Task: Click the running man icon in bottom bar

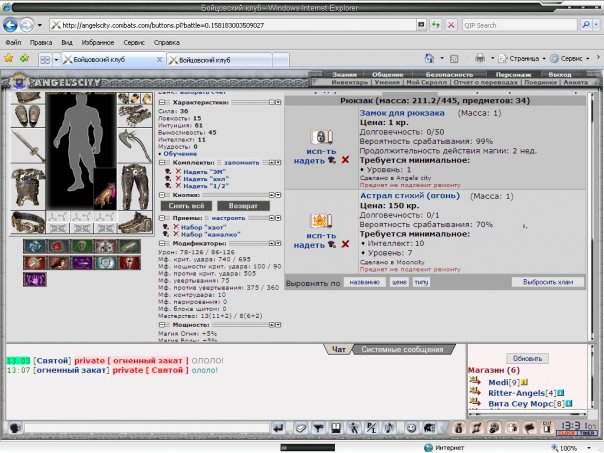Action: coord(353,428)
